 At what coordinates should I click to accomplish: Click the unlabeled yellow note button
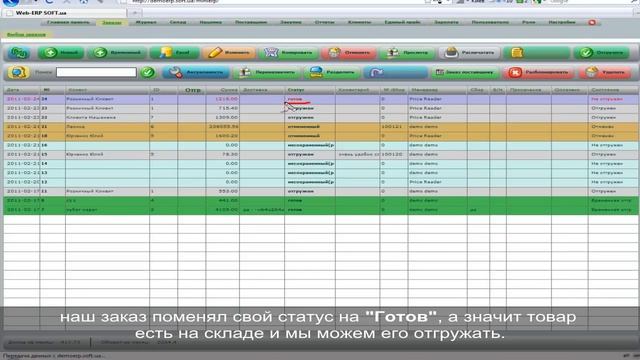537,53
